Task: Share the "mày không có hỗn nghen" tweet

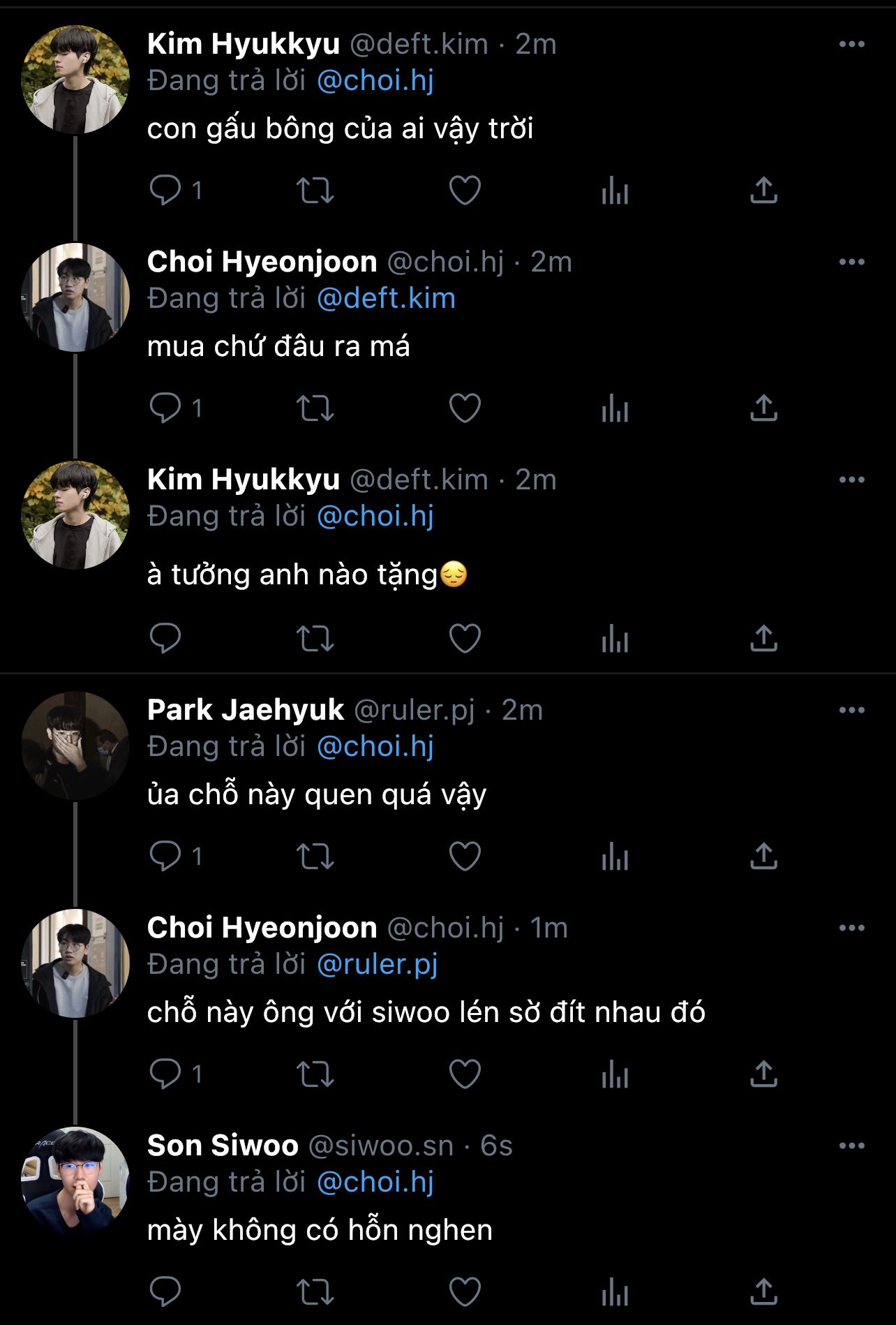Action: coord(763,1291)
